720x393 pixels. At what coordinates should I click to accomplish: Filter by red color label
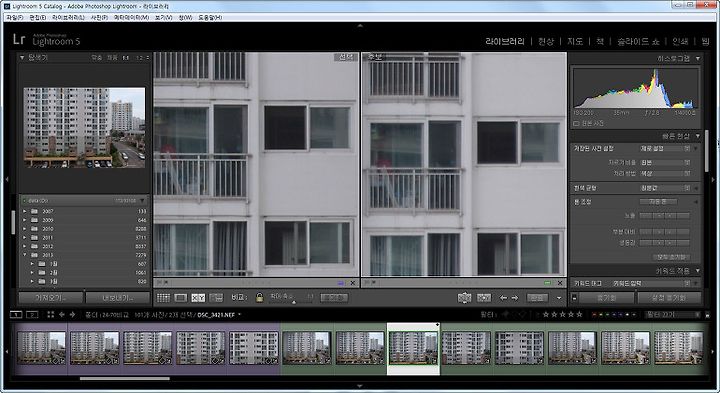[x=595, y=314]
